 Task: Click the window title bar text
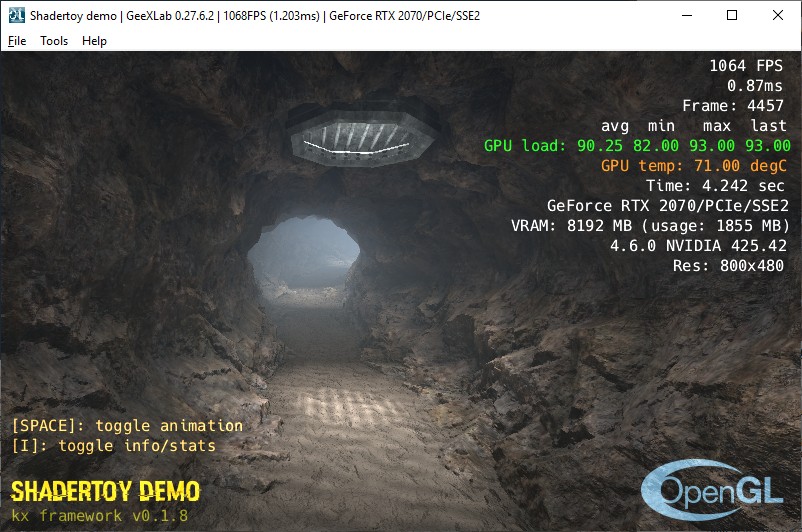tap(255, 16)
